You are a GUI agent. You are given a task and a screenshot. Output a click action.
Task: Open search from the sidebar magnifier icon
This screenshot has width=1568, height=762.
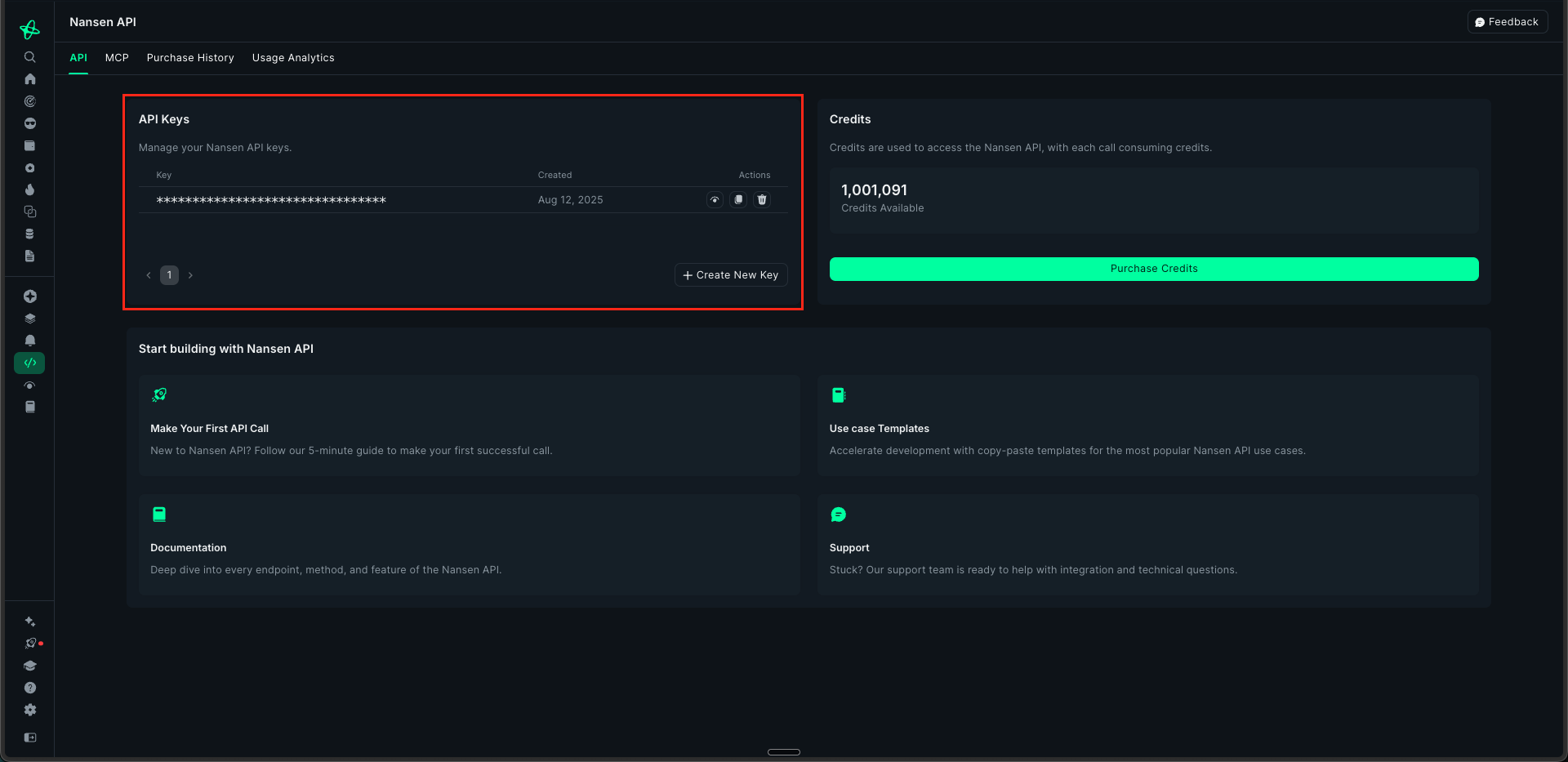(x=30, y=57)
